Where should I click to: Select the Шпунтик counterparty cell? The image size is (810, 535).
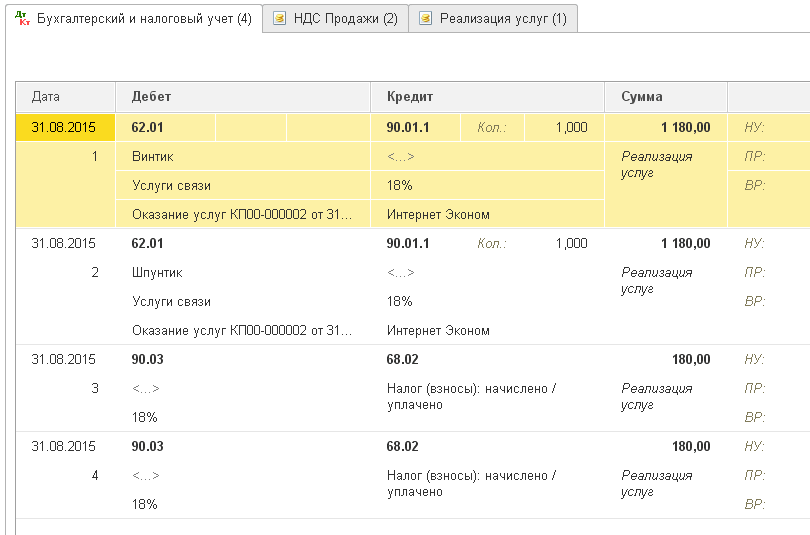[157, 273]
